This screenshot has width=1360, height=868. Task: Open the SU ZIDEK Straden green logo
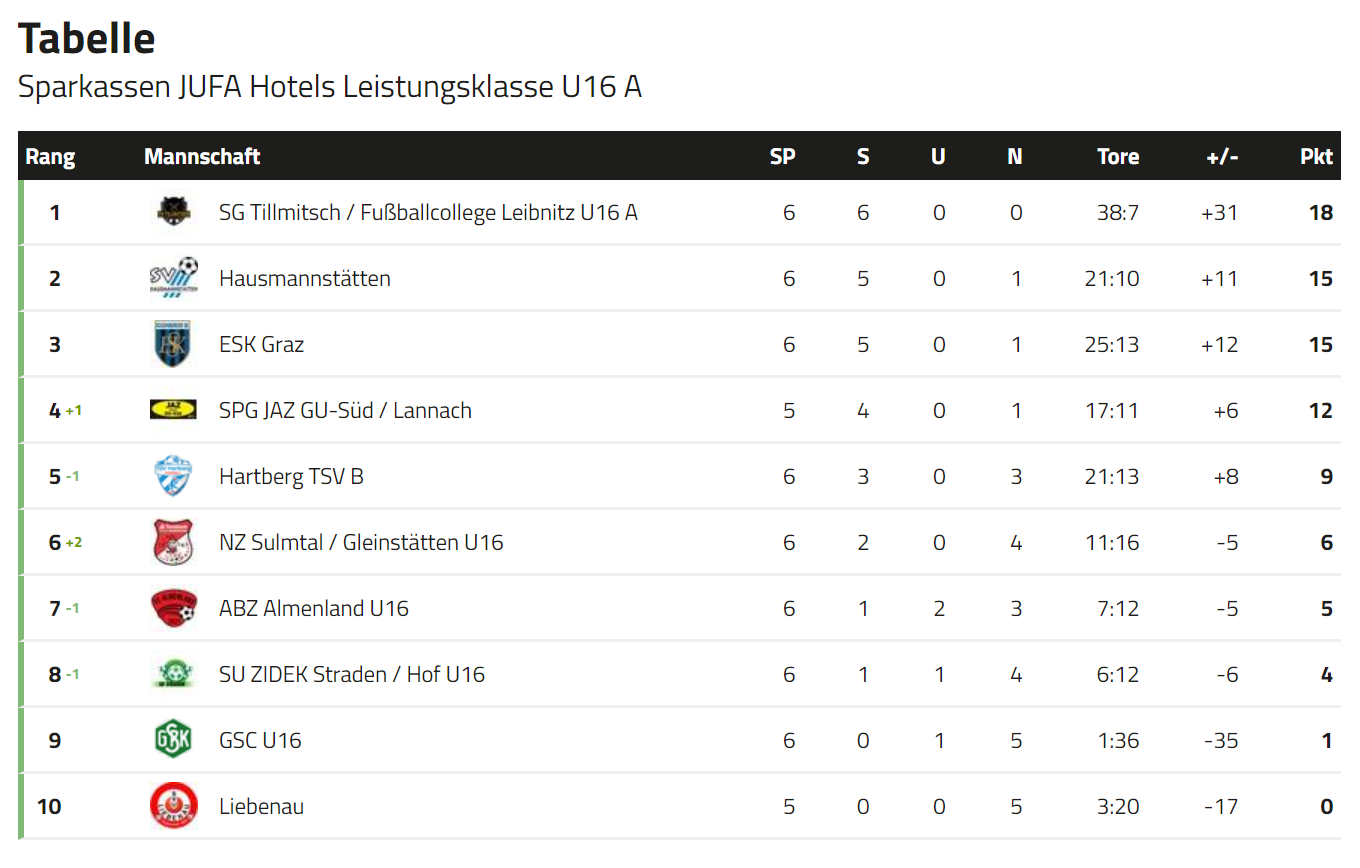click(173, 673)
